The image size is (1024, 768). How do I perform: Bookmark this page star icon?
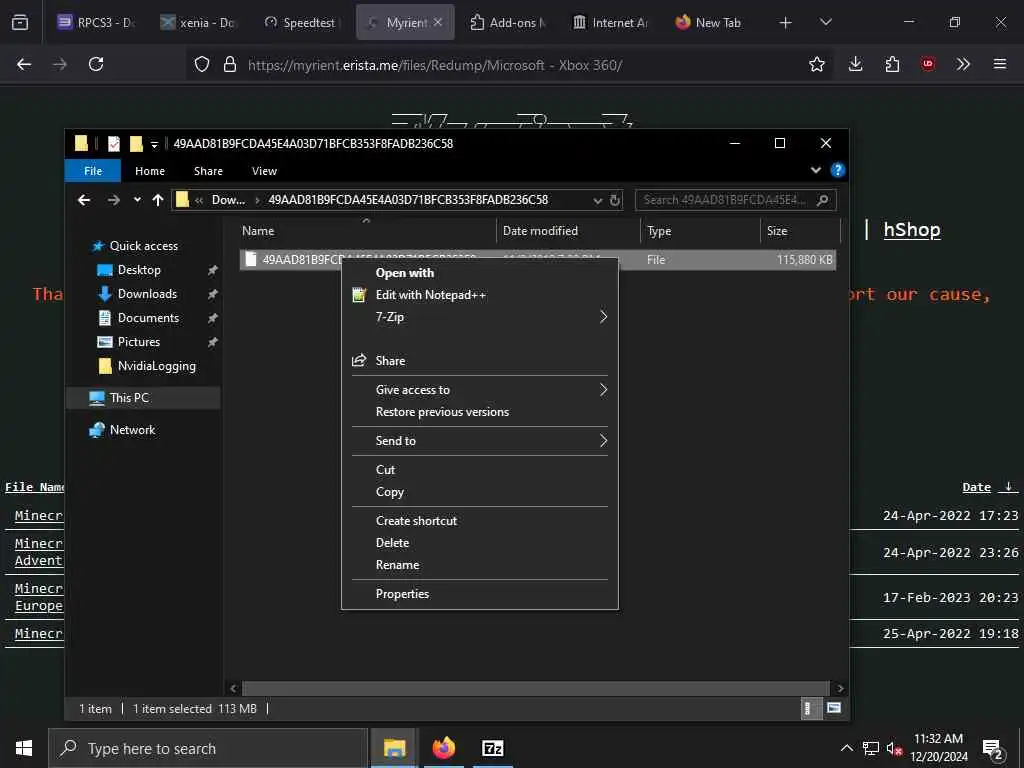click(816, 64)
